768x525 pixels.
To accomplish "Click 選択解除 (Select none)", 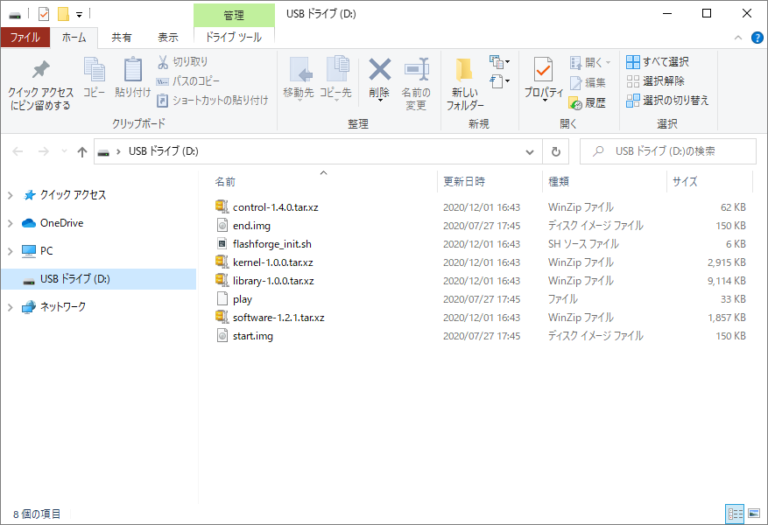I will [656, 81].
